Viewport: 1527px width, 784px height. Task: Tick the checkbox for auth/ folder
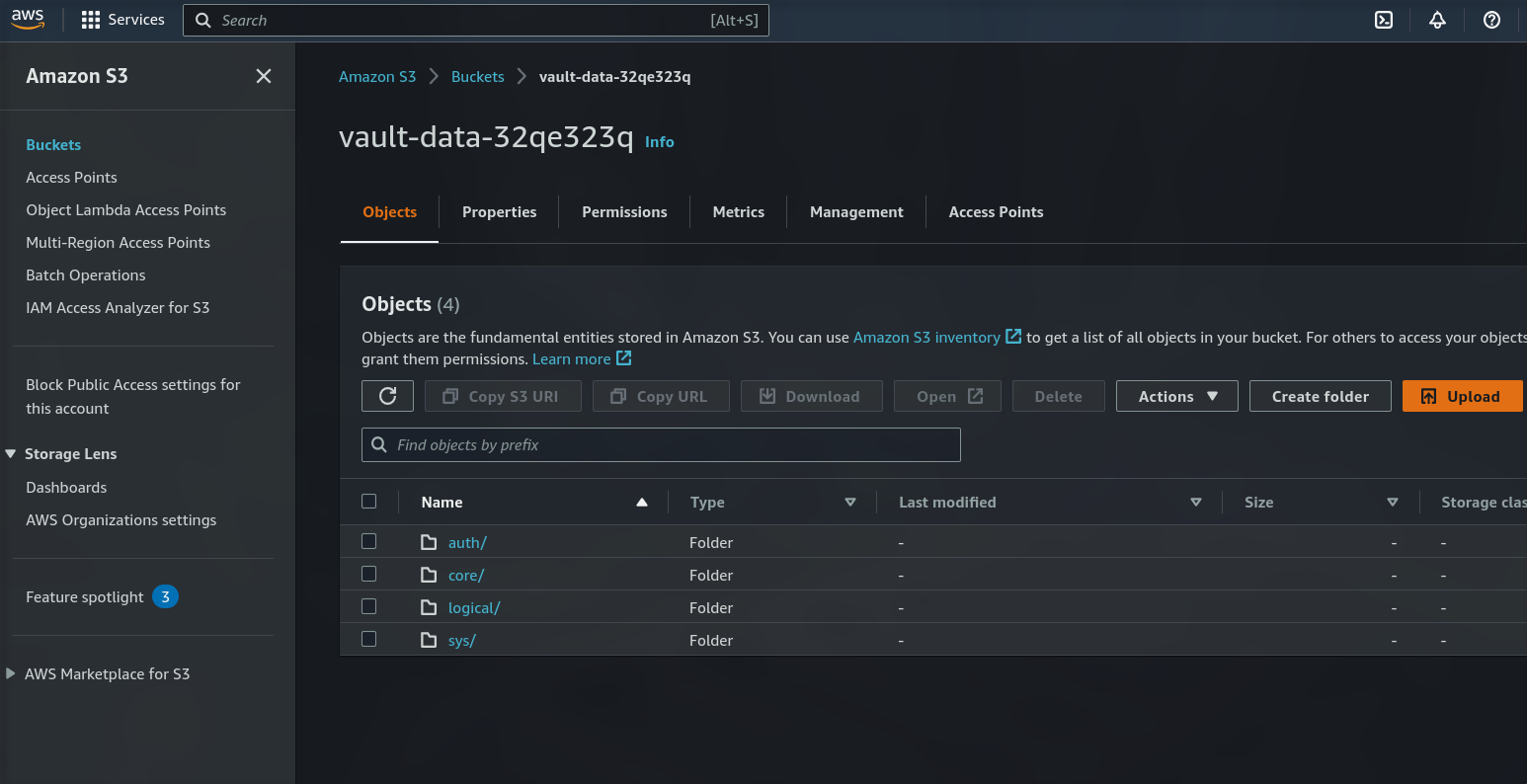[369, 541]
